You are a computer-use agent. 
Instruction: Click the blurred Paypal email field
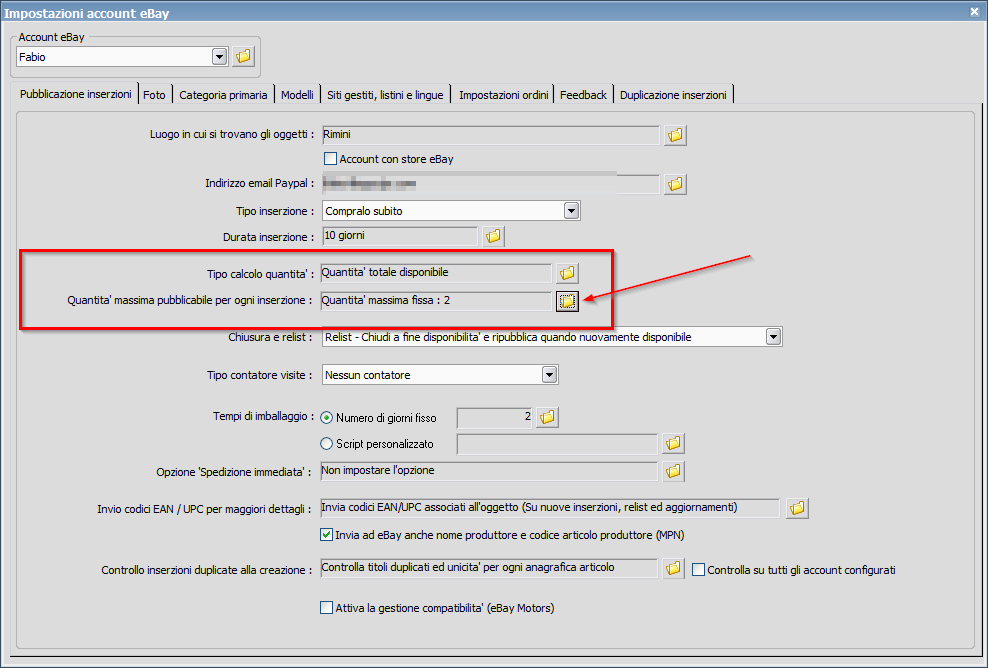pyautogui.click(x=490, y=184)
